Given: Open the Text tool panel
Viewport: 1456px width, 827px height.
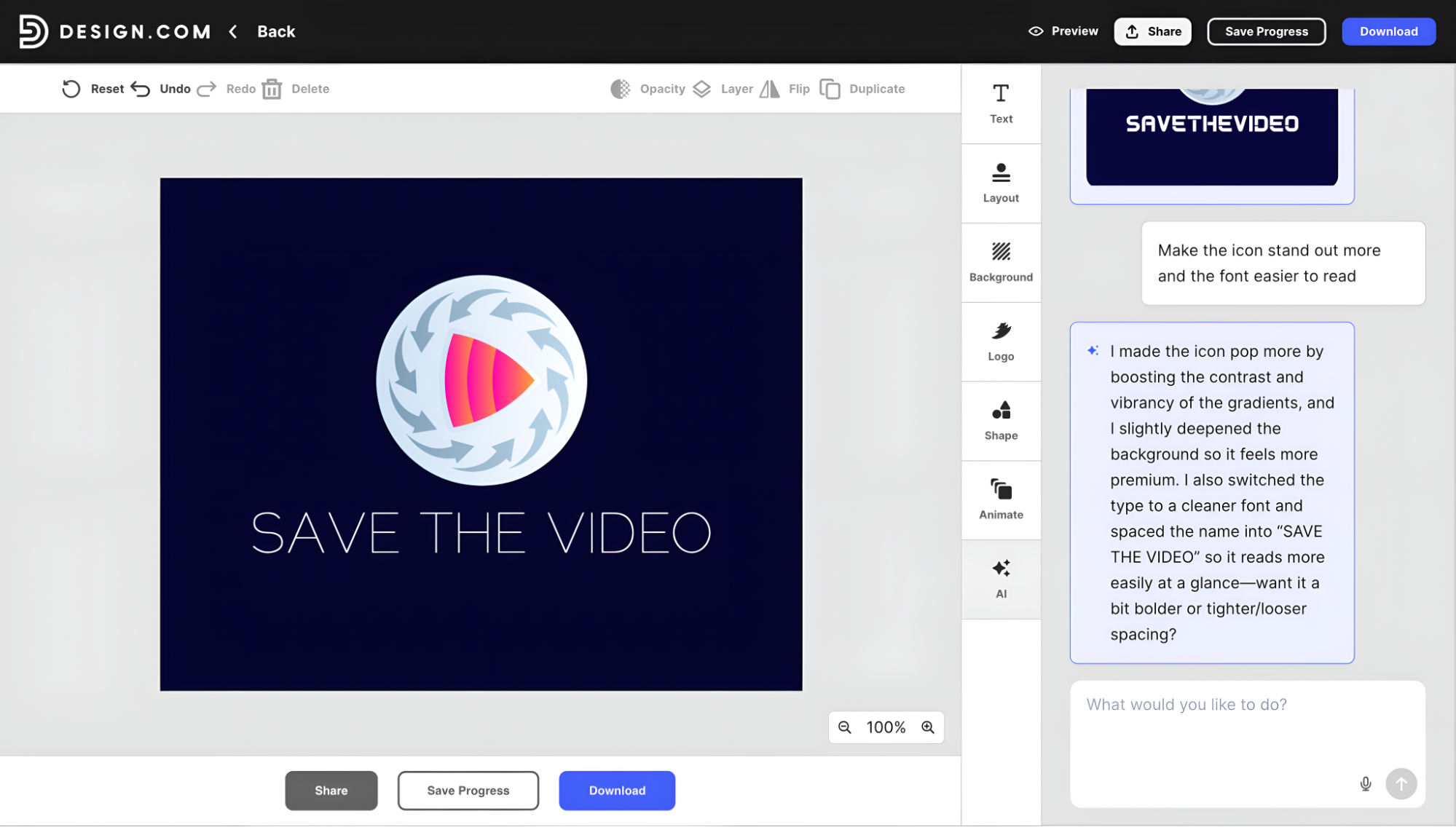Looking at the screenshot, I should [1001, 103].
